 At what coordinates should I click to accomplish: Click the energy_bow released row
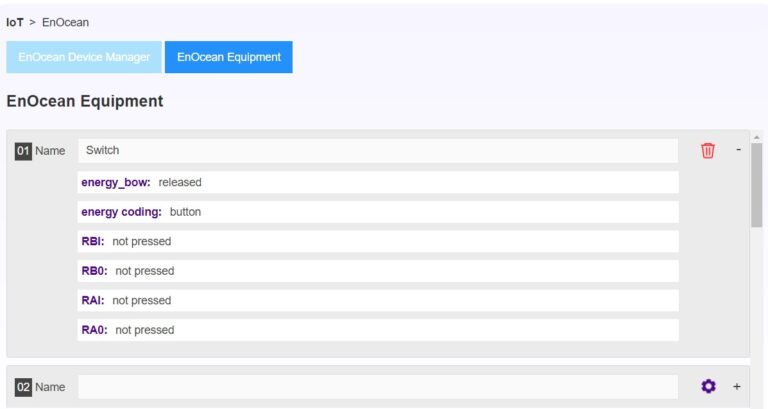click(x=378, y=182)
